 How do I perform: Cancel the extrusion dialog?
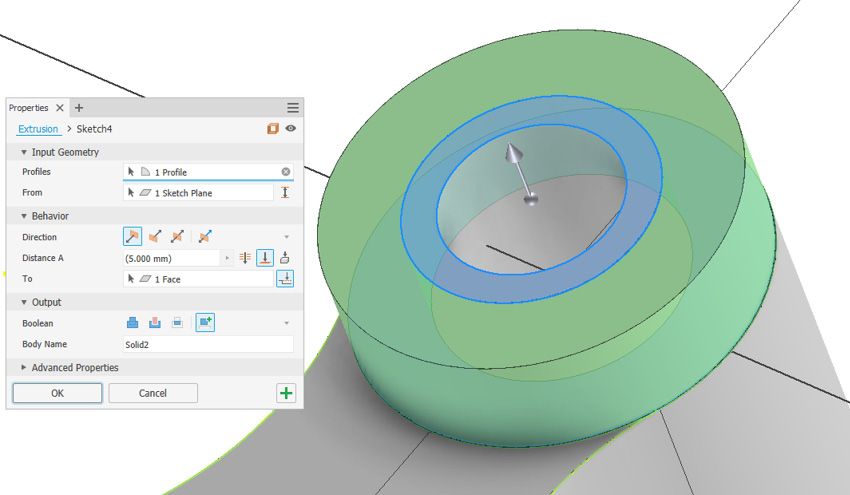click(153, 393)
